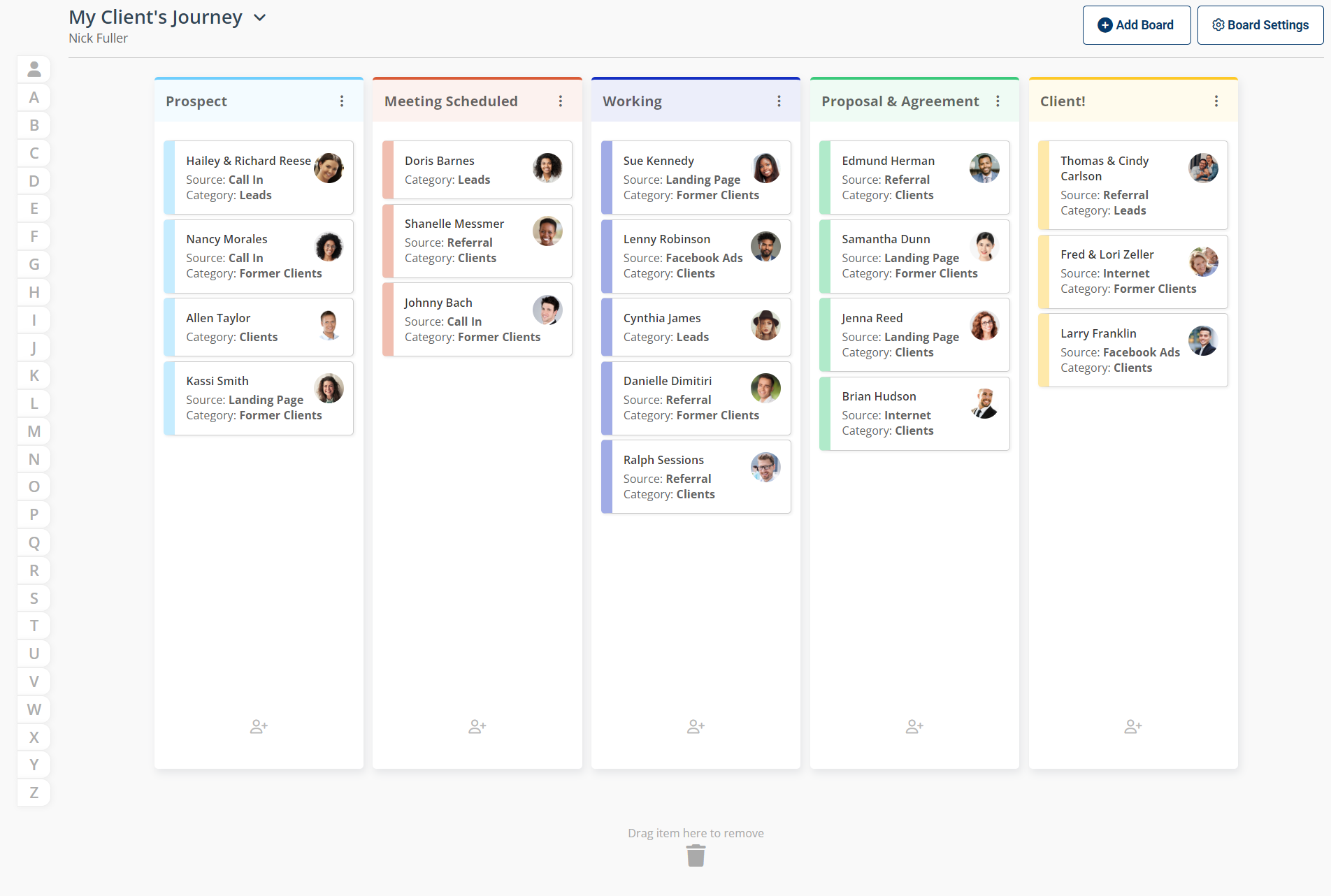Click the Working column title
The height and width of the screenshot is (896, 1331).
click(632, 101)
